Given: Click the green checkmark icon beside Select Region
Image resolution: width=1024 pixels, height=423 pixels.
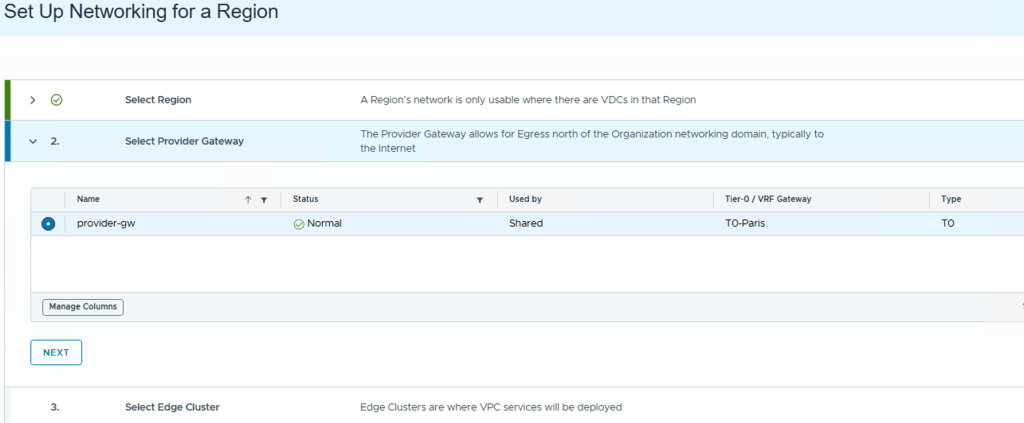Looking at the screenshot, I should coord(57,100).
